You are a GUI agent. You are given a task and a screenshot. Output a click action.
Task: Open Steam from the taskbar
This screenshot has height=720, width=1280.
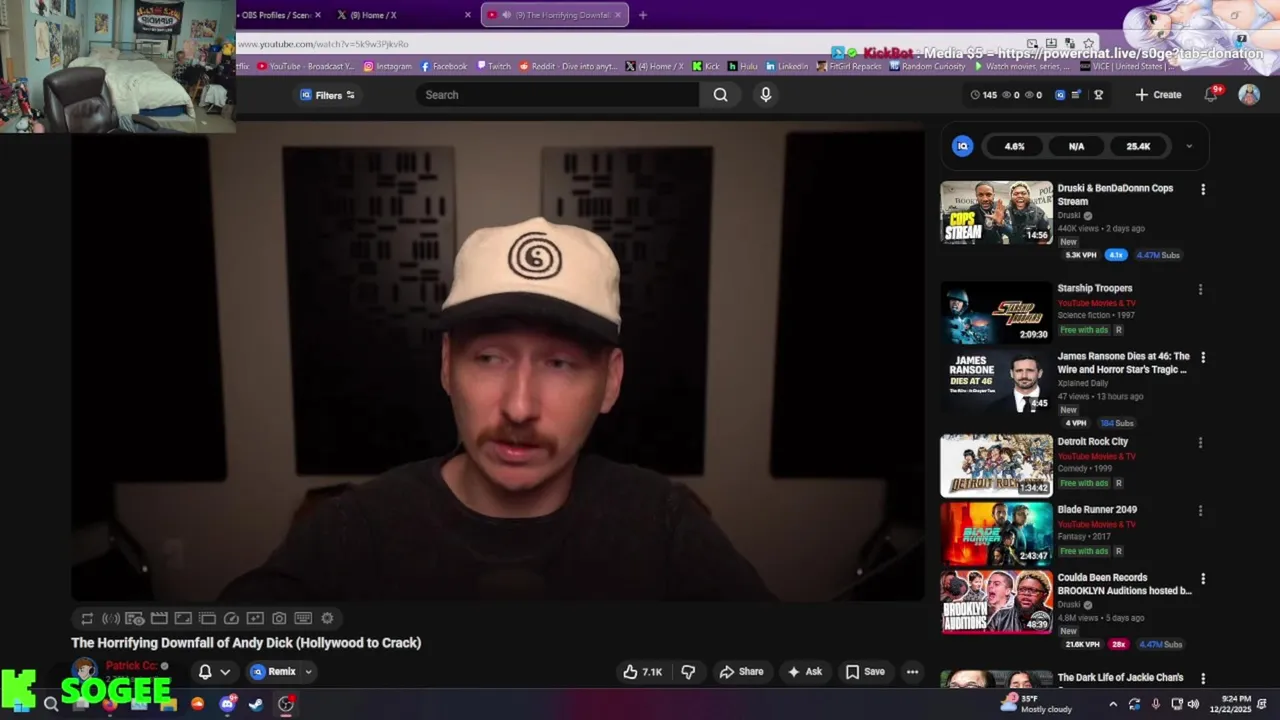click(256, 704)
